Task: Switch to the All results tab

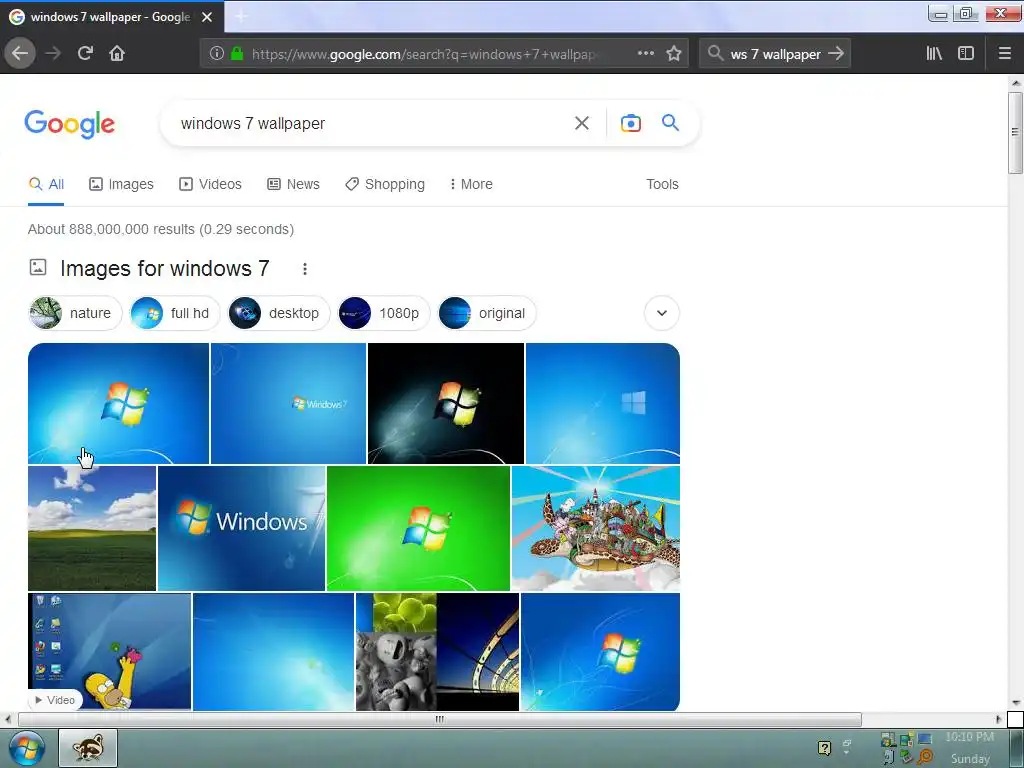Action: click(x=46, y=184)
